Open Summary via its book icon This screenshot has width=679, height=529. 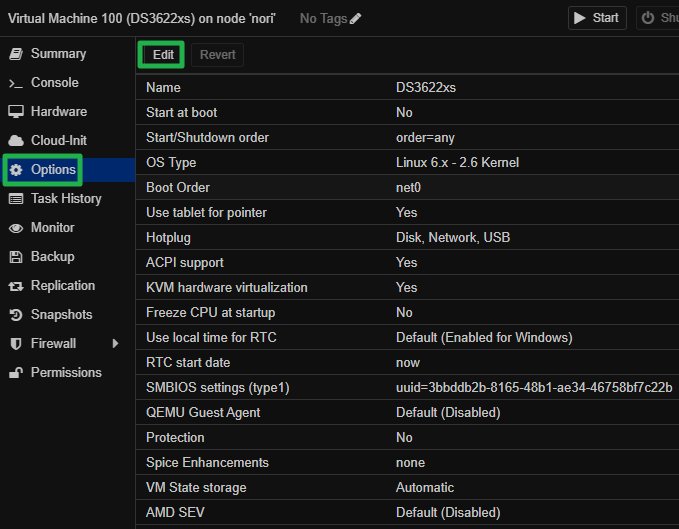coord(15,54)
